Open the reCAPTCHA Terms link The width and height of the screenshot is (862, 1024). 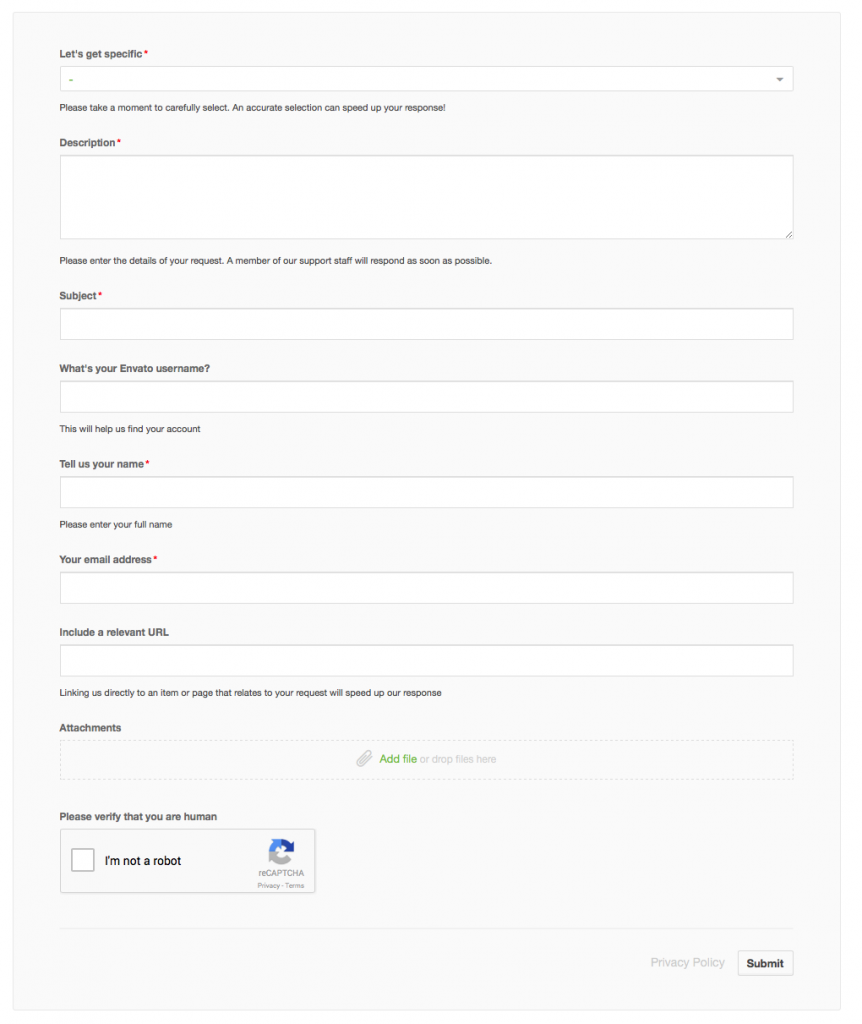tap(295, 886)
